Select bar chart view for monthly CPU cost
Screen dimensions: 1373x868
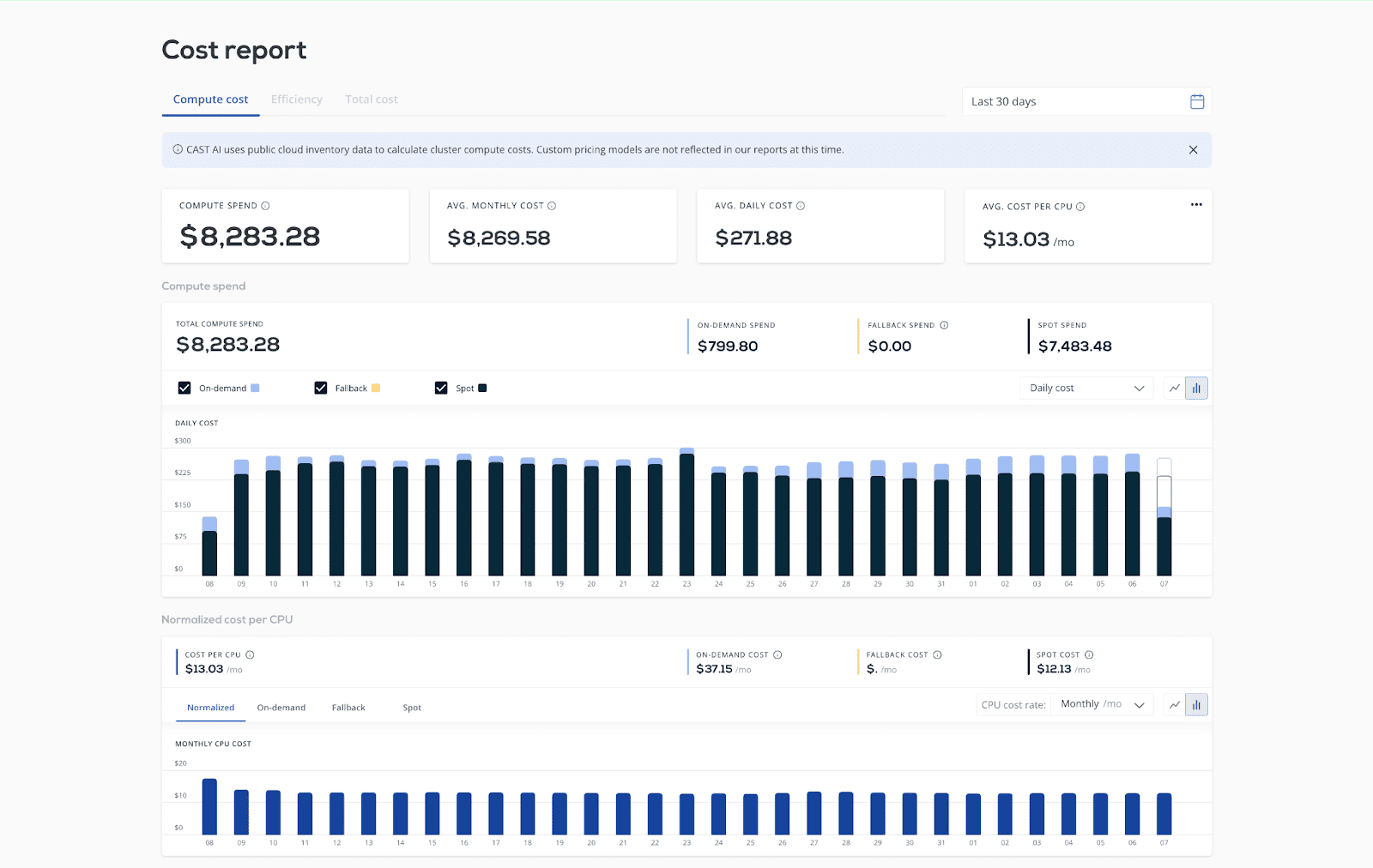(x=1197, y=704)
